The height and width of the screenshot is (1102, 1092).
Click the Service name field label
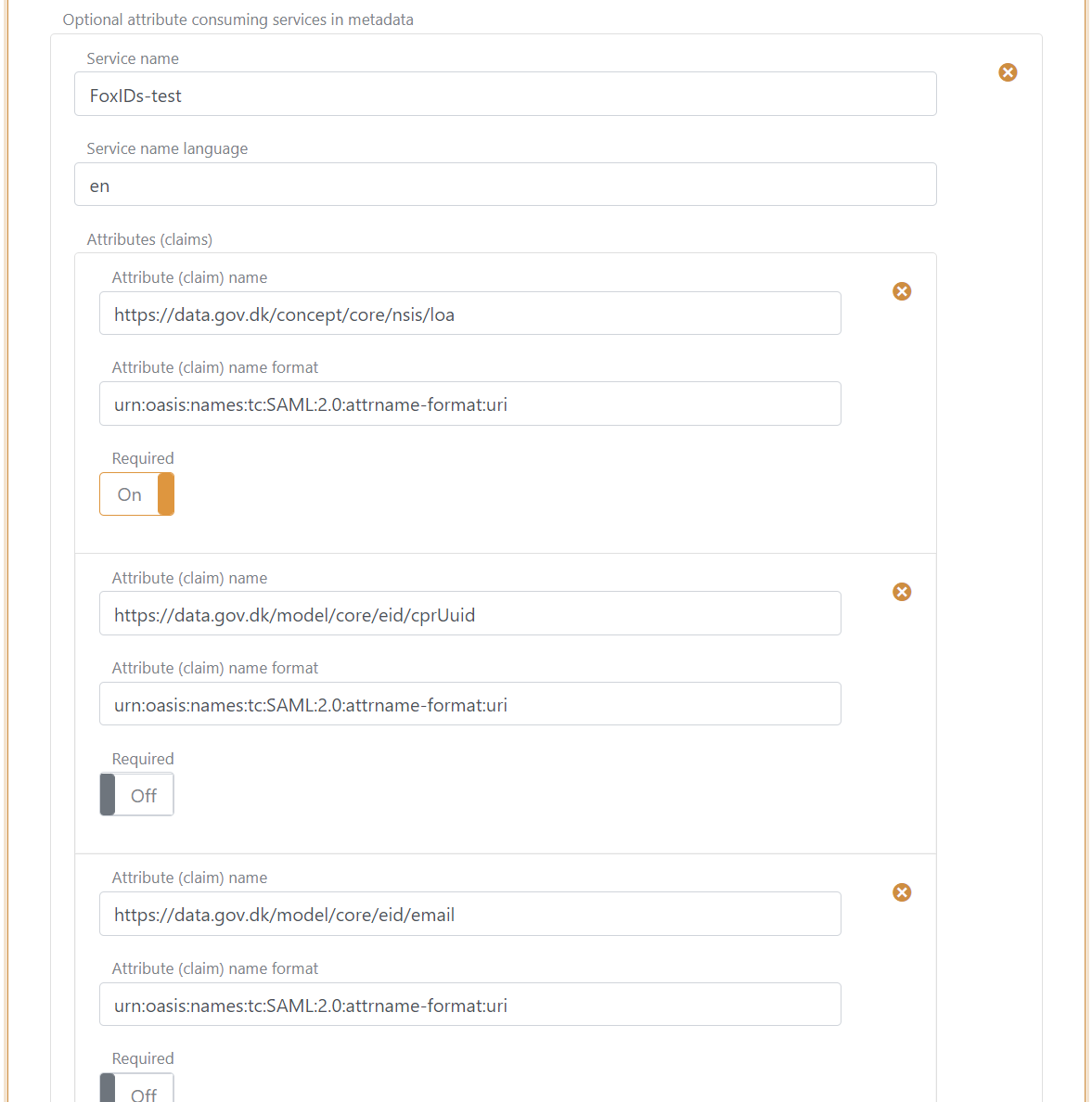133,58
